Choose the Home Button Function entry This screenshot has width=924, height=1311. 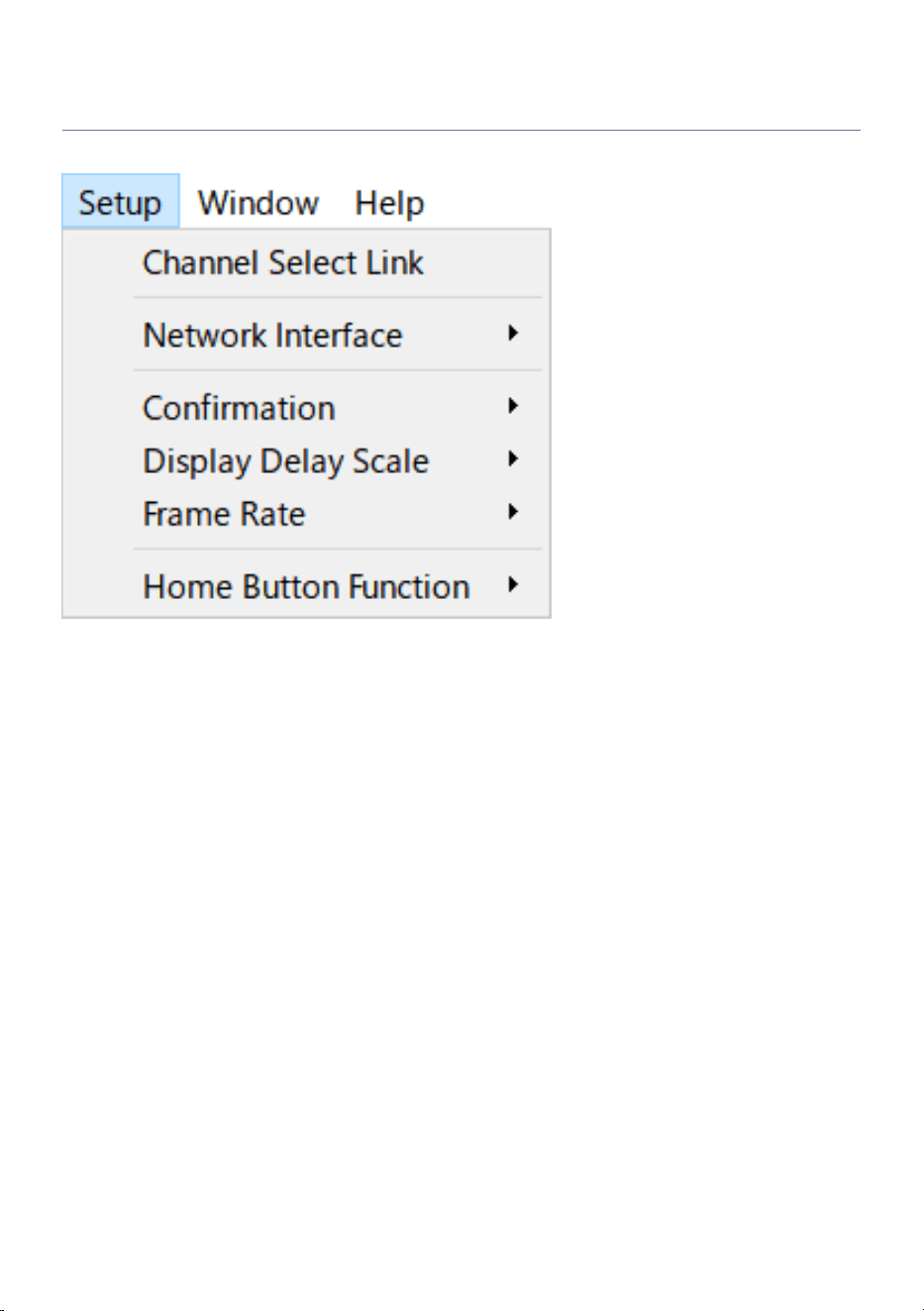(306, 586)
